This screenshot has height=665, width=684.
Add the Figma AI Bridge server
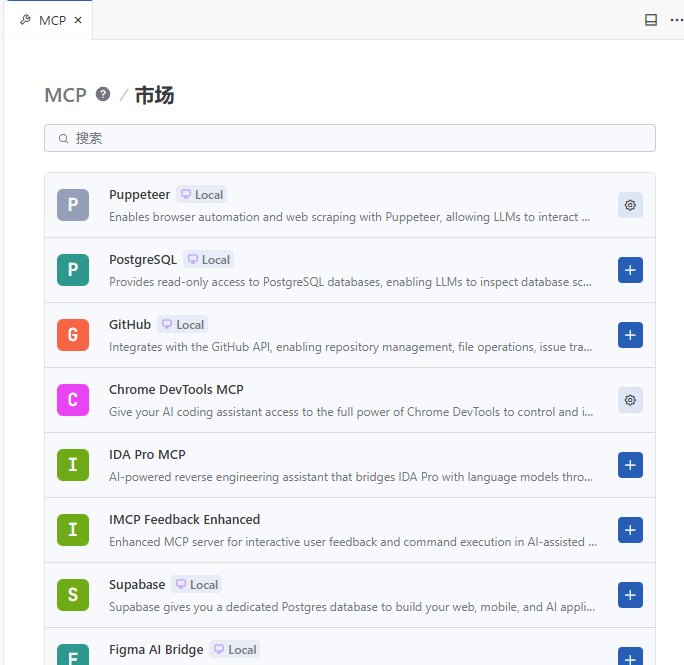630,657
